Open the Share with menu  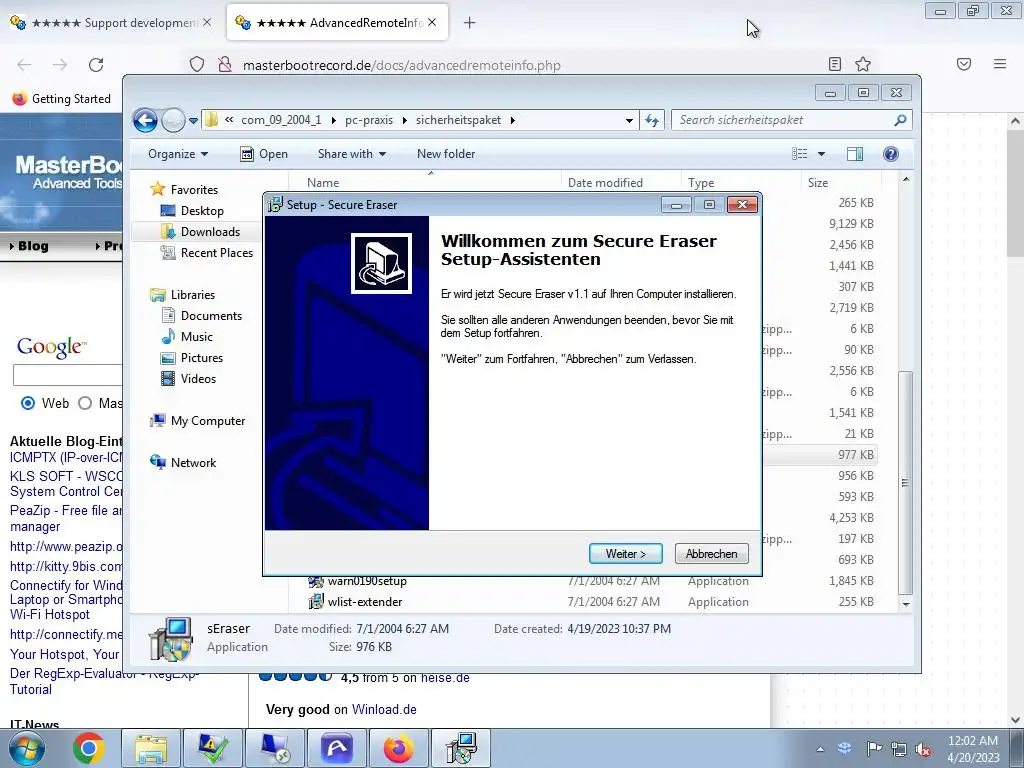coord(351,154)
